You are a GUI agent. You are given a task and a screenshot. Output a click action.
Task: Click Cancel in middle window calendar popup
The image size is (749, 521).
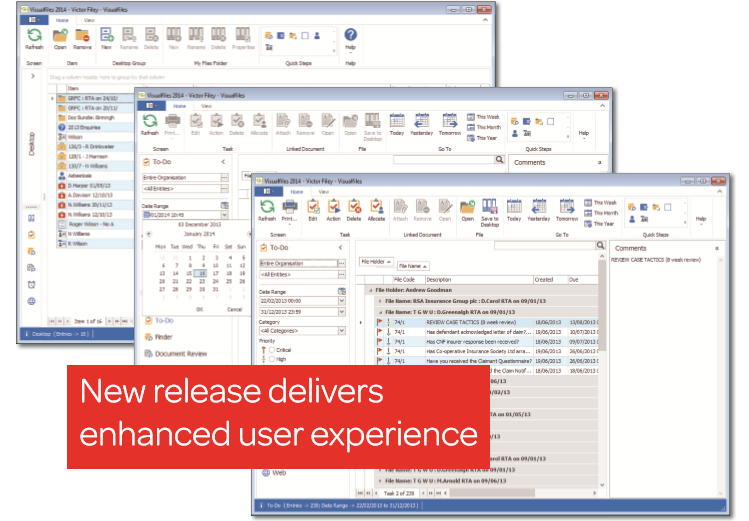234,309
